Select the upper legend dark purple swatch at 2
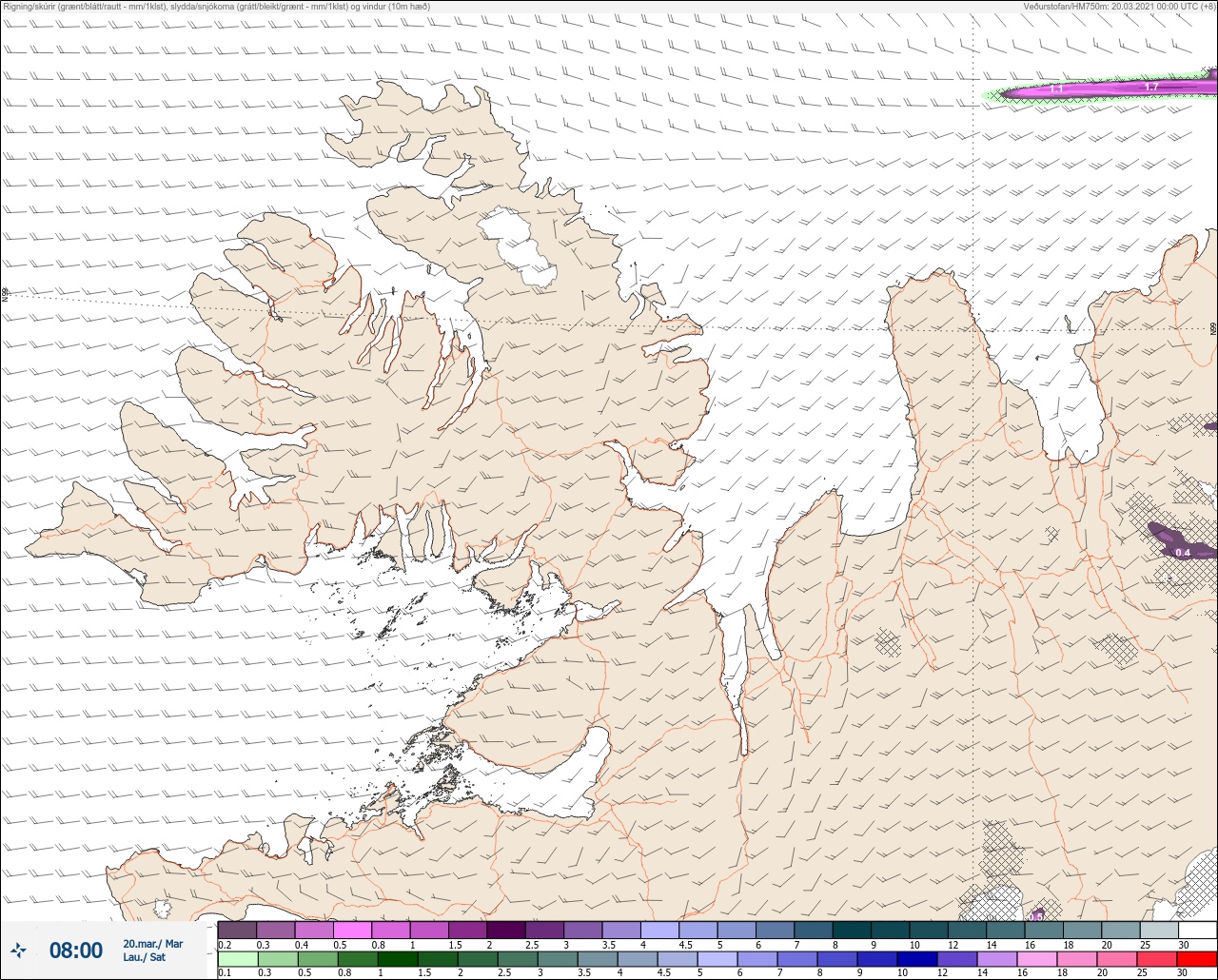 505,930
